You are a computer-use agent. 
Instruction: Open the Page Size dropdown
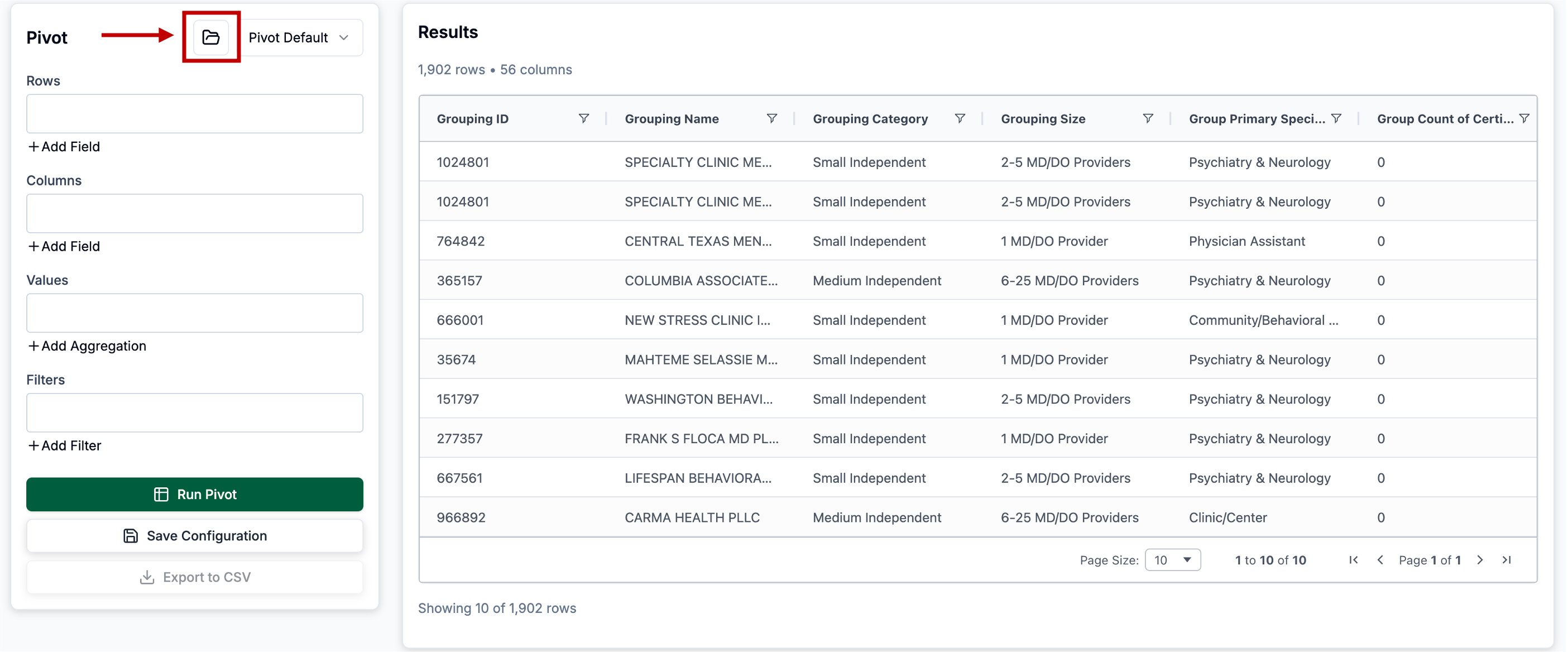[1172, 559]
